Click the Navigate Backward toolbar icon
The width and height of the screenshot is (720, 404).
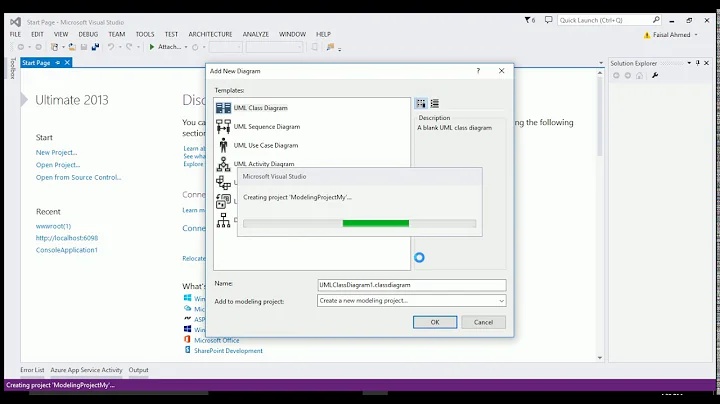[21, 47]
